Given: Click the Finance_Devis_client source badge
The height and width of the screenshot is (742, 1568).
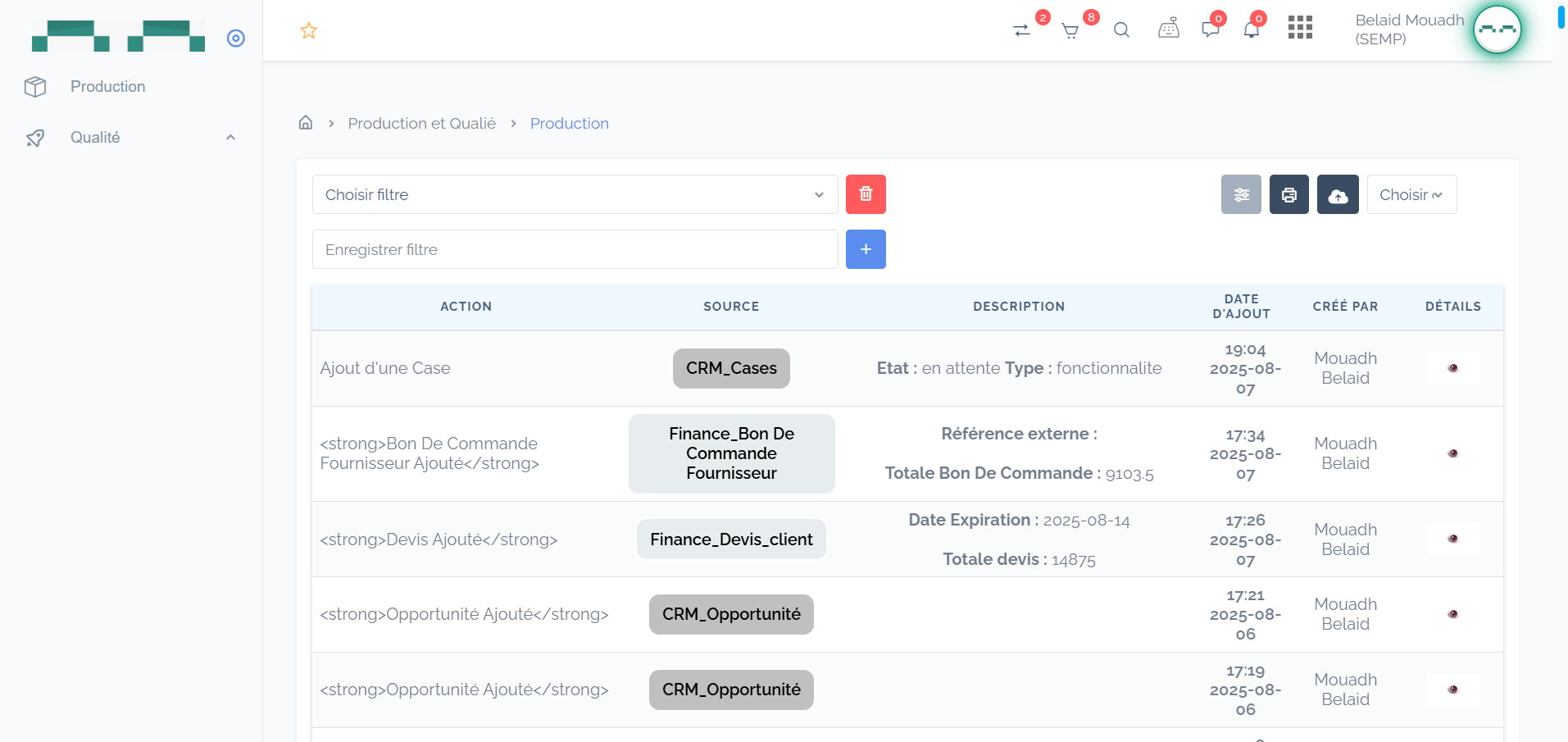Looking at the screenshot, I should pyautogui.click(x=731, y=539).
